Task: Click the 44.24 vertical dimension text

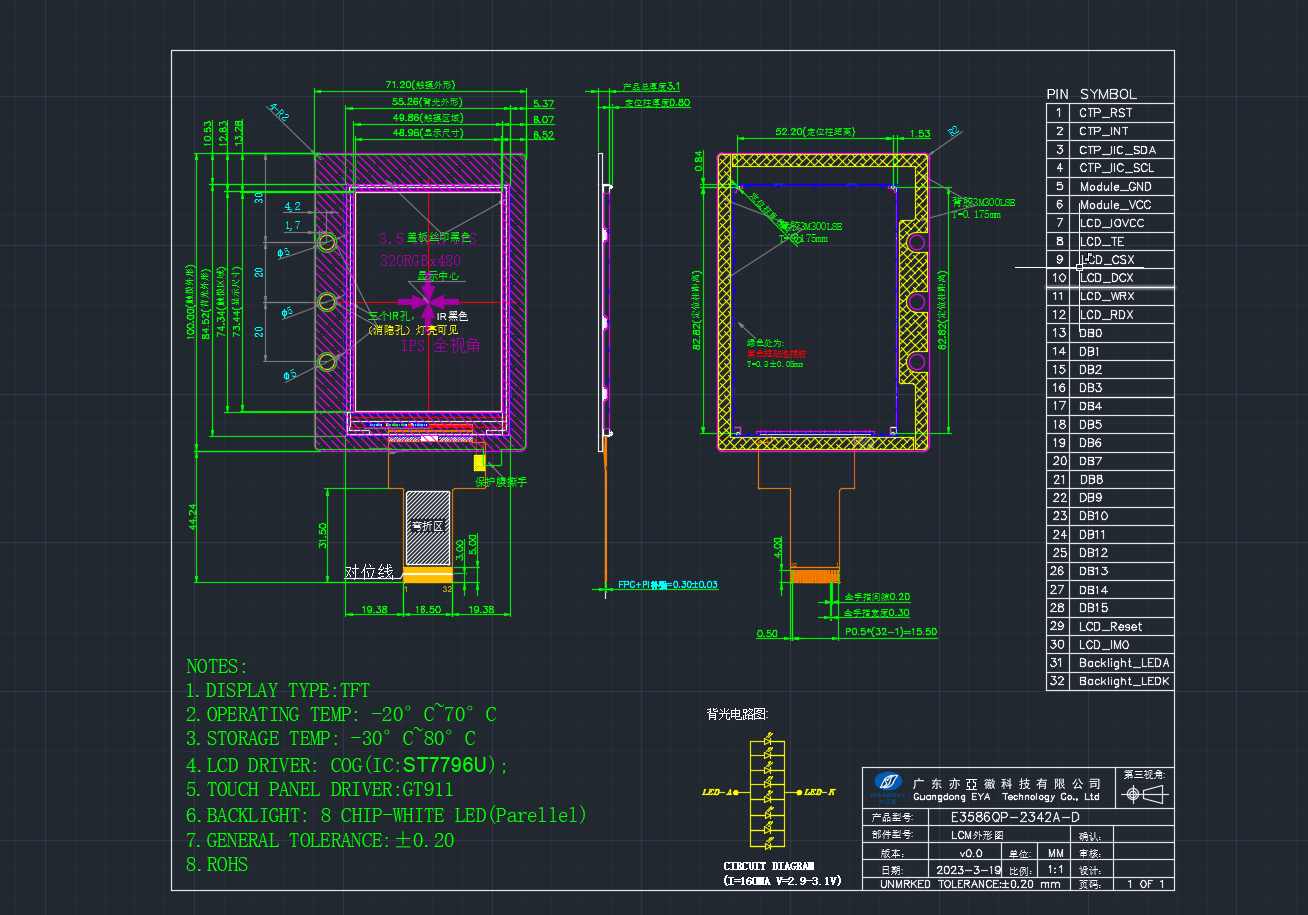Action: pos(193,516)
